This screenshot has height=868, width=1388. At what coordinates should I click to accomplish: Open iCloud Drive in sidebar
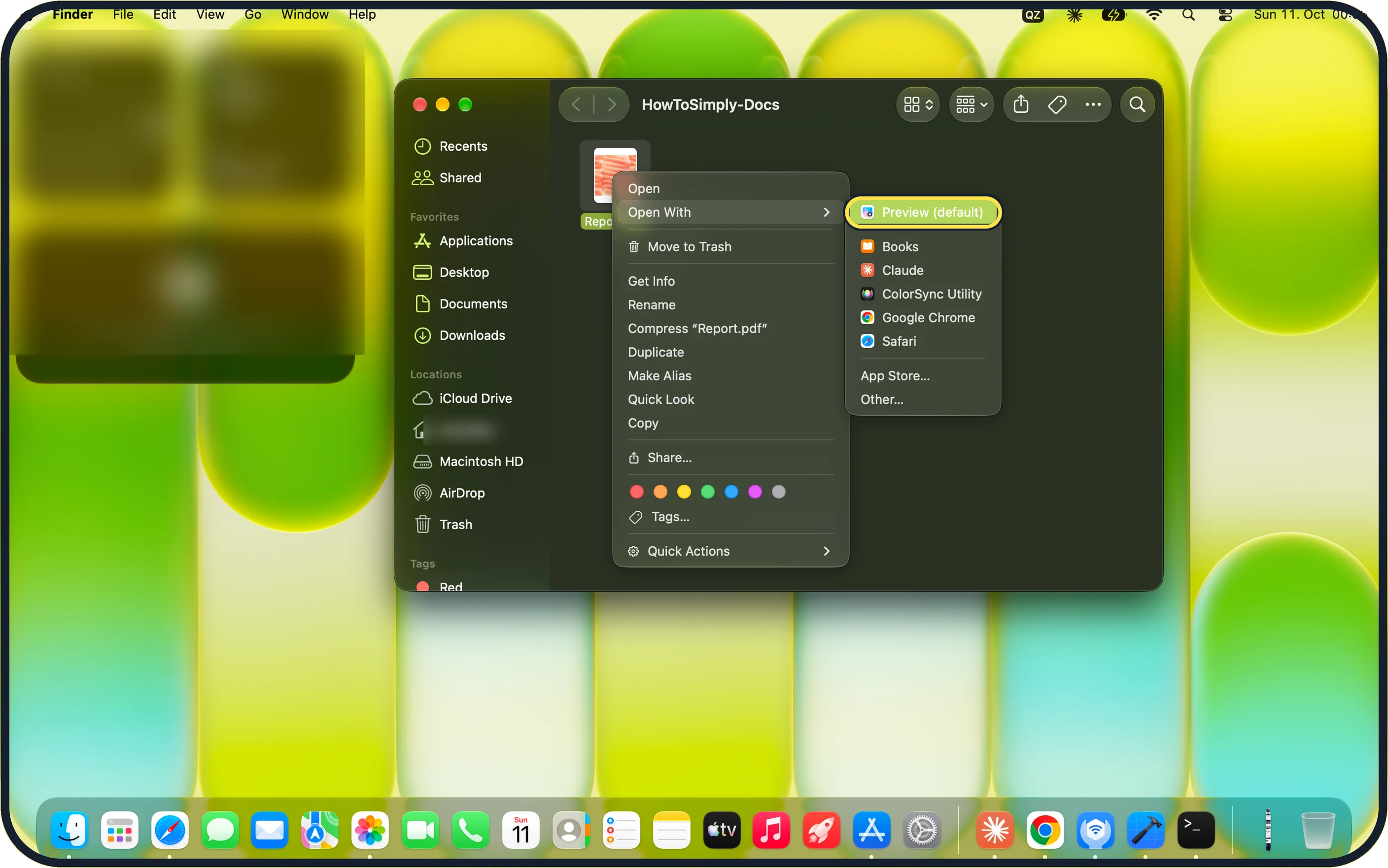pos(472,399)
